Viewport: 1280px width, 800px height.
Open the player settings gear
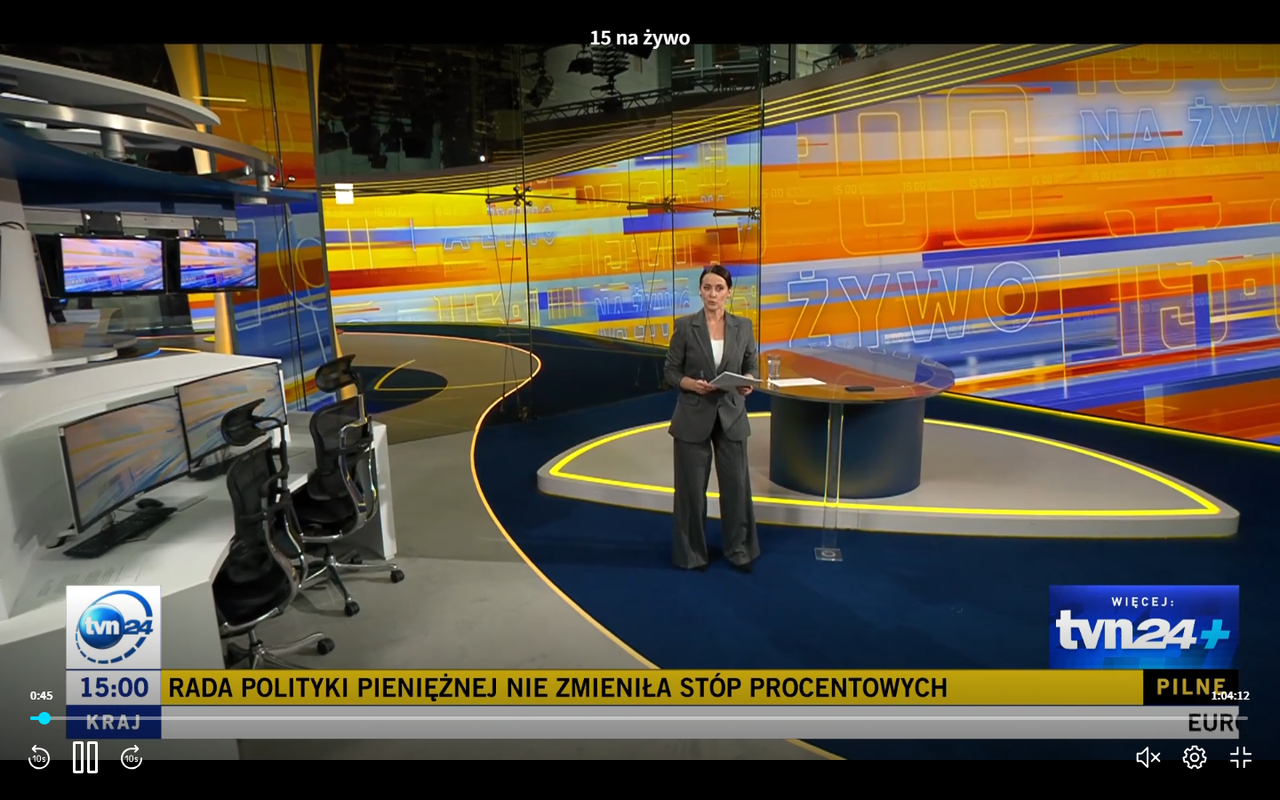coord(1194,757)
